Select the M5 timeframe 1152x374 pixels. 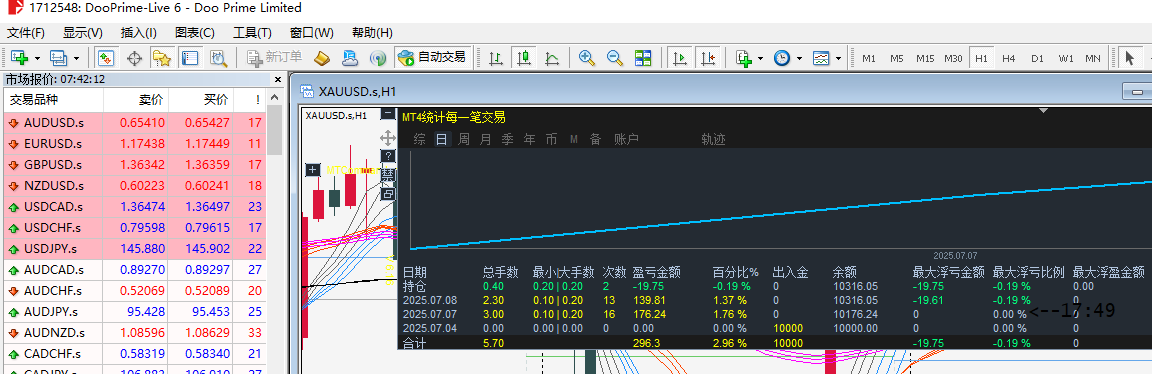click(x=896, y=58)
